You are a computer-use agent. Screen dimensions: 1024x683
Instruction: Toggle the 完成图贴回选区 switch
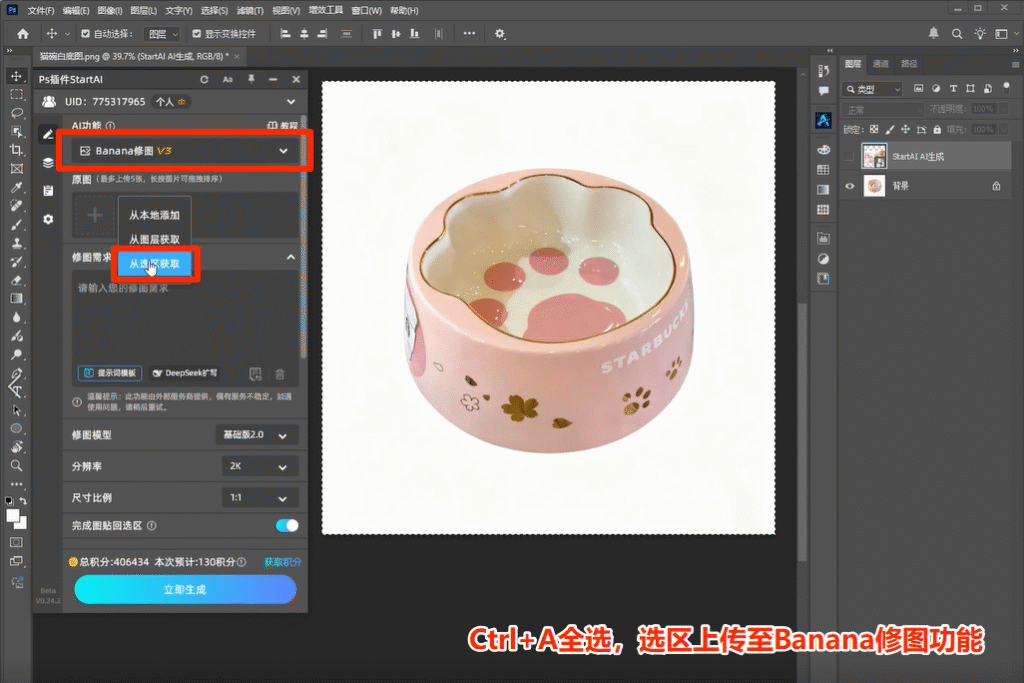coord(287,526)
